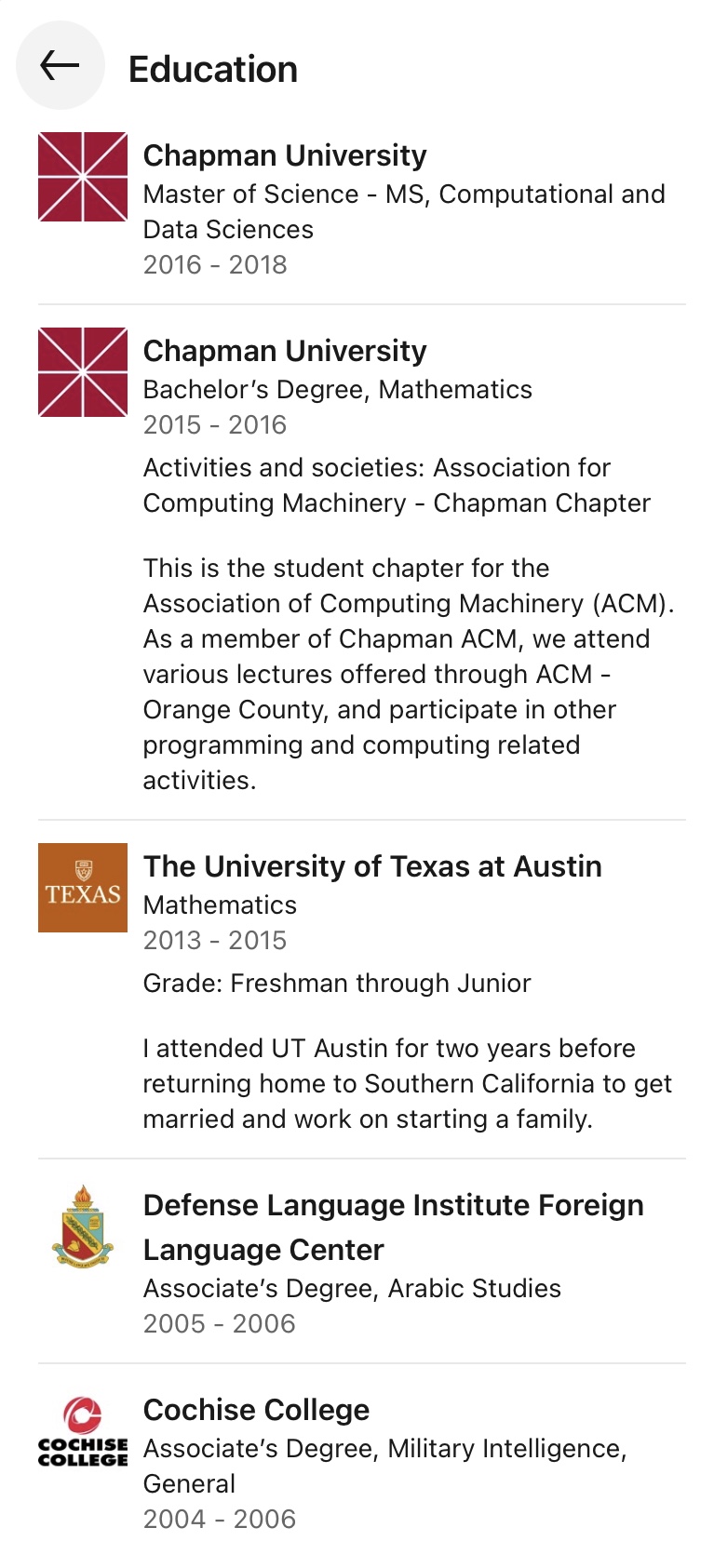Open Chapman University heading for the 2016-2018 entry
This screenshot has height=1568, width=714.
pyautogui.click(x=285, y=155)
